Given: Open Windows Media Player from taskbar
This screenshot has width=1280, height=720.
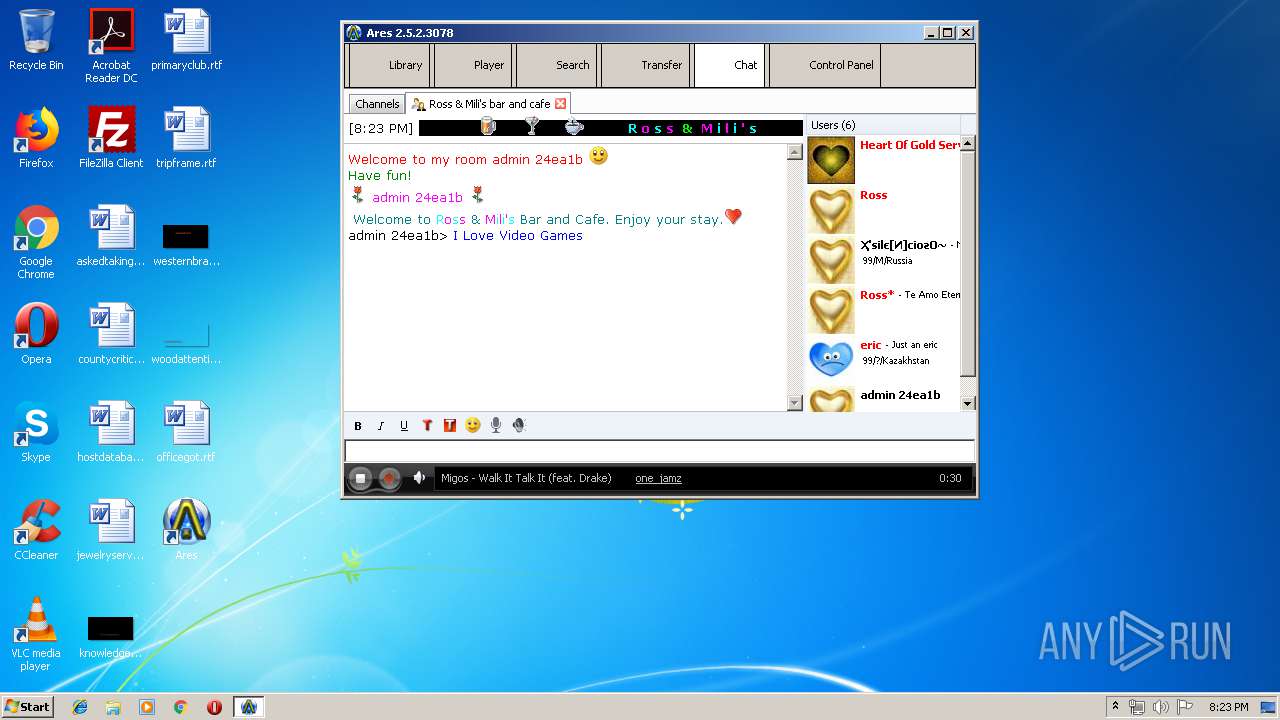Looking at the screenshot, I should point(147,707).
